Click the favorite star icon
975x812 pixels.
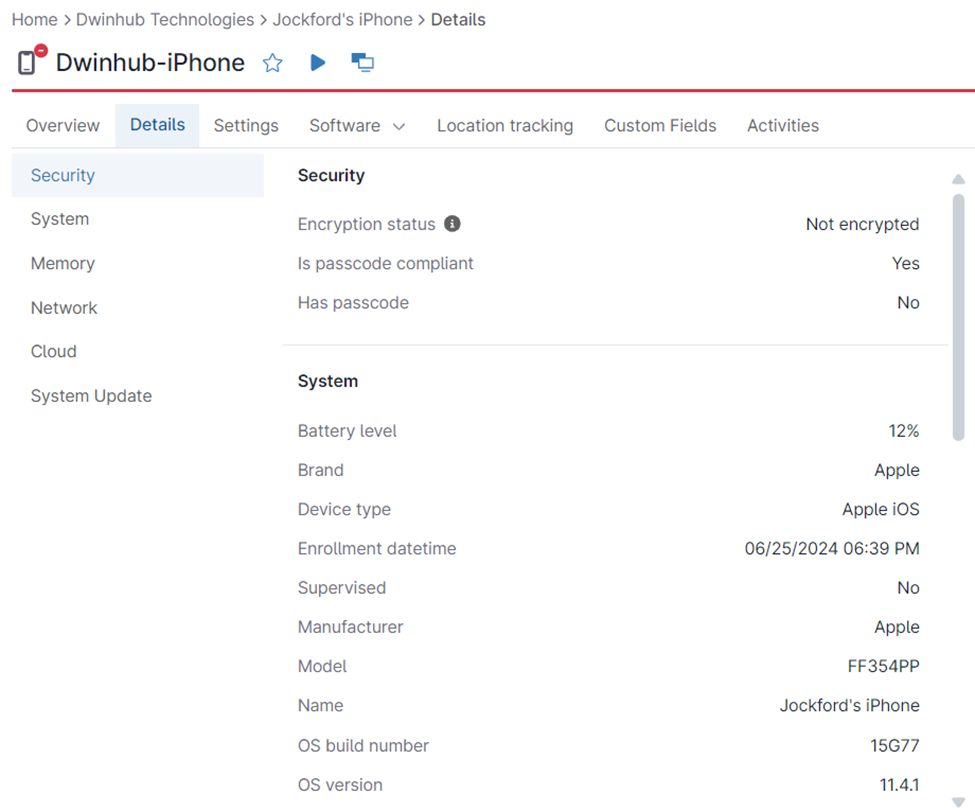(x=272, y=63)
